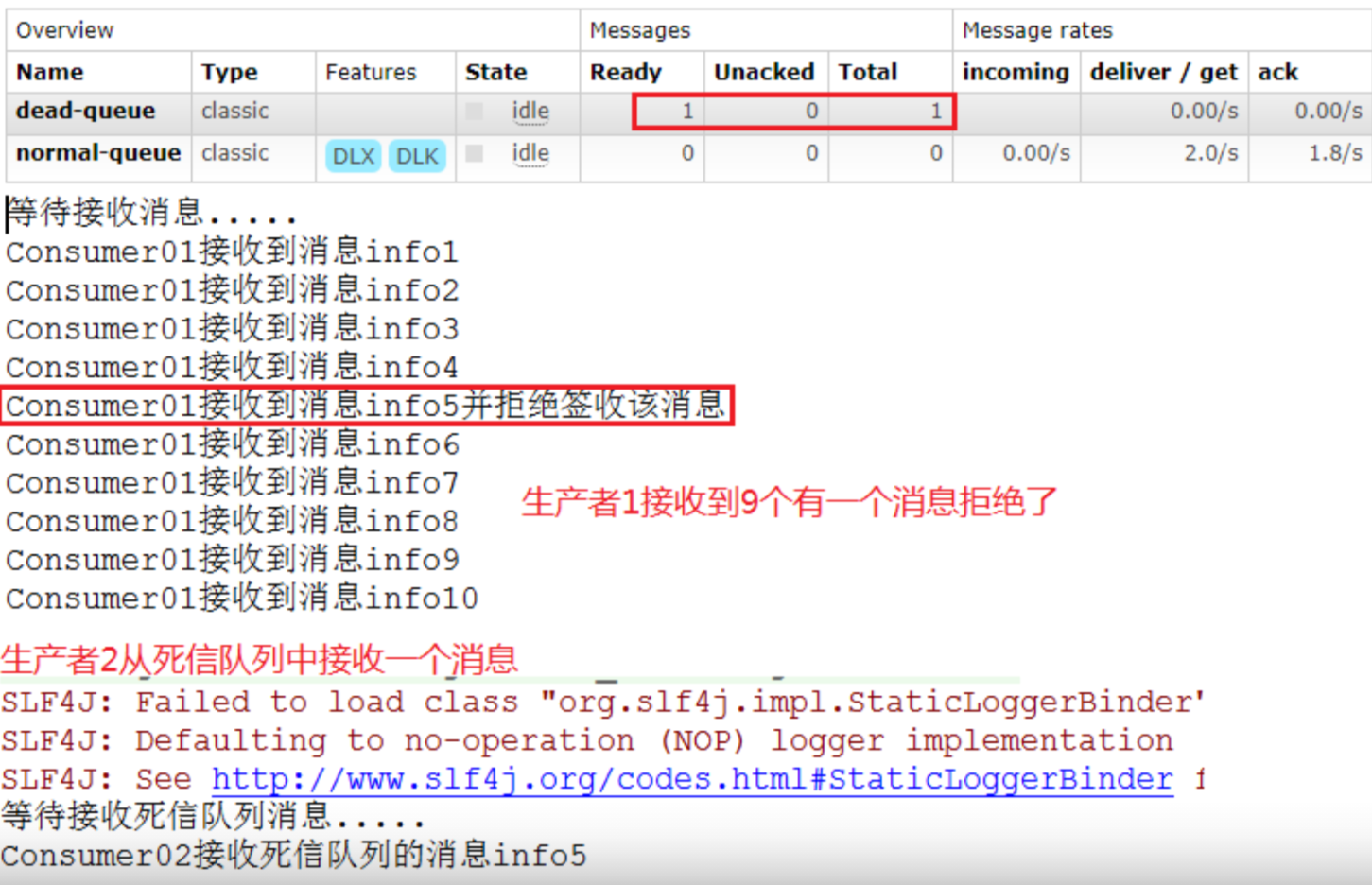The width and height of the screenshot is (1372, 885).
Task: Click the line 'Consumer01接收到消息info6'
Action: coord(233,444)
